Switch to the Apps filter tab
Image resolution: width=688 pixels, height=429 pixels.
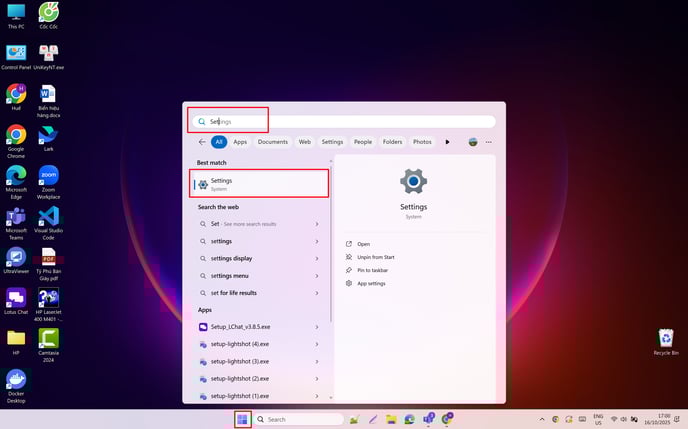(x=240, y=142)
